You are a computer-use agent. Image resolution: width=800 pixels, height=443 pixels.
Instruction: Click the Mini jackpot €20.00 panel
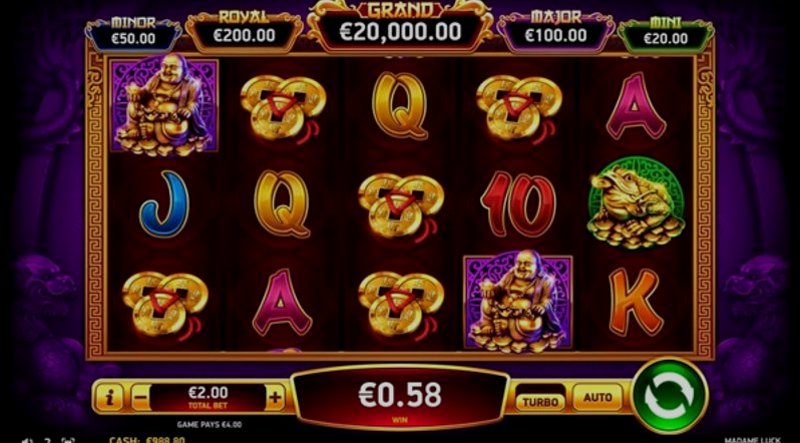coord(665,34)
